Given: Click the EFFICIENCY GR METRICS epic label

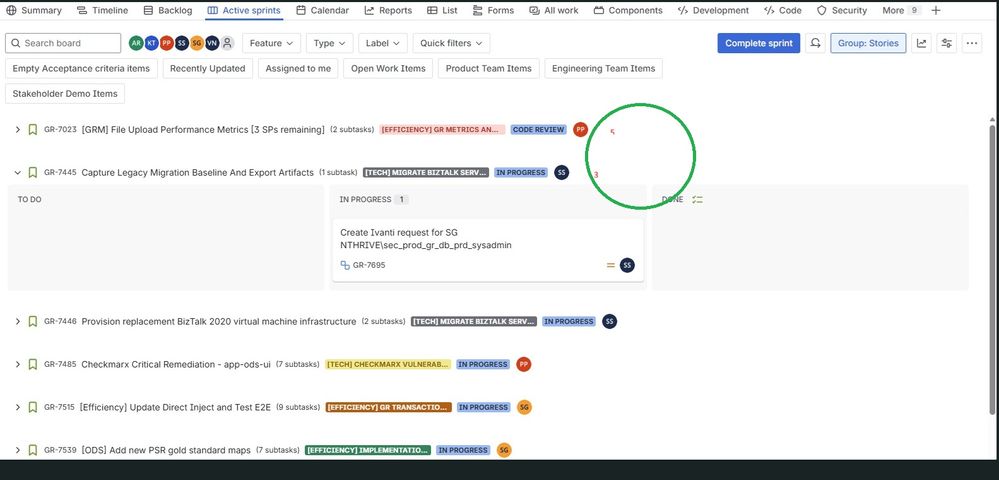Looking at the screenshot, I should 442,129.
